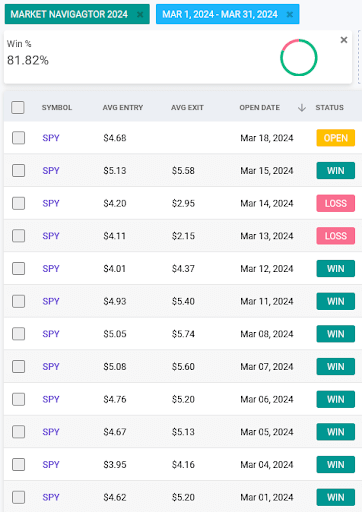Open the SPY link for Mar 15 trade

click(x=51, y=171)
